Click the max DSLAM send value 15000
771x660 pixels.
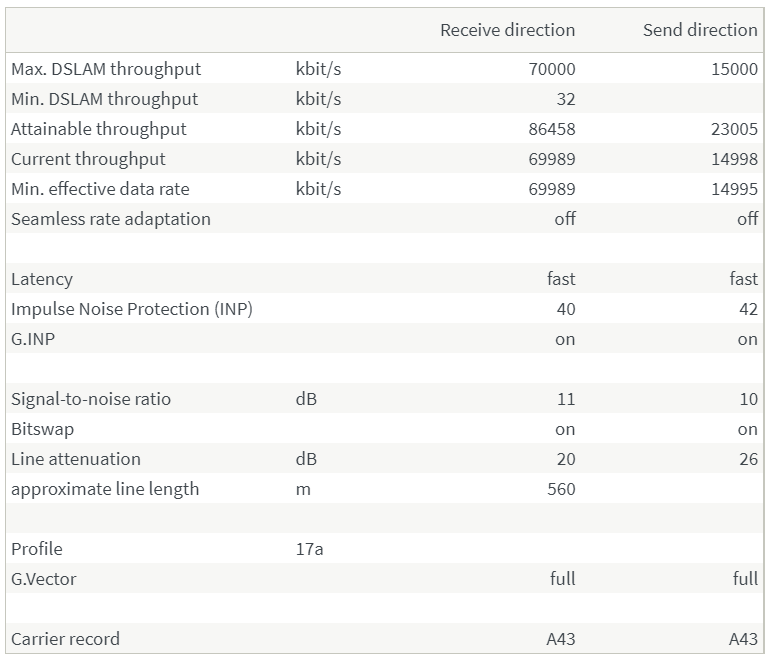(x=735, y=69)
